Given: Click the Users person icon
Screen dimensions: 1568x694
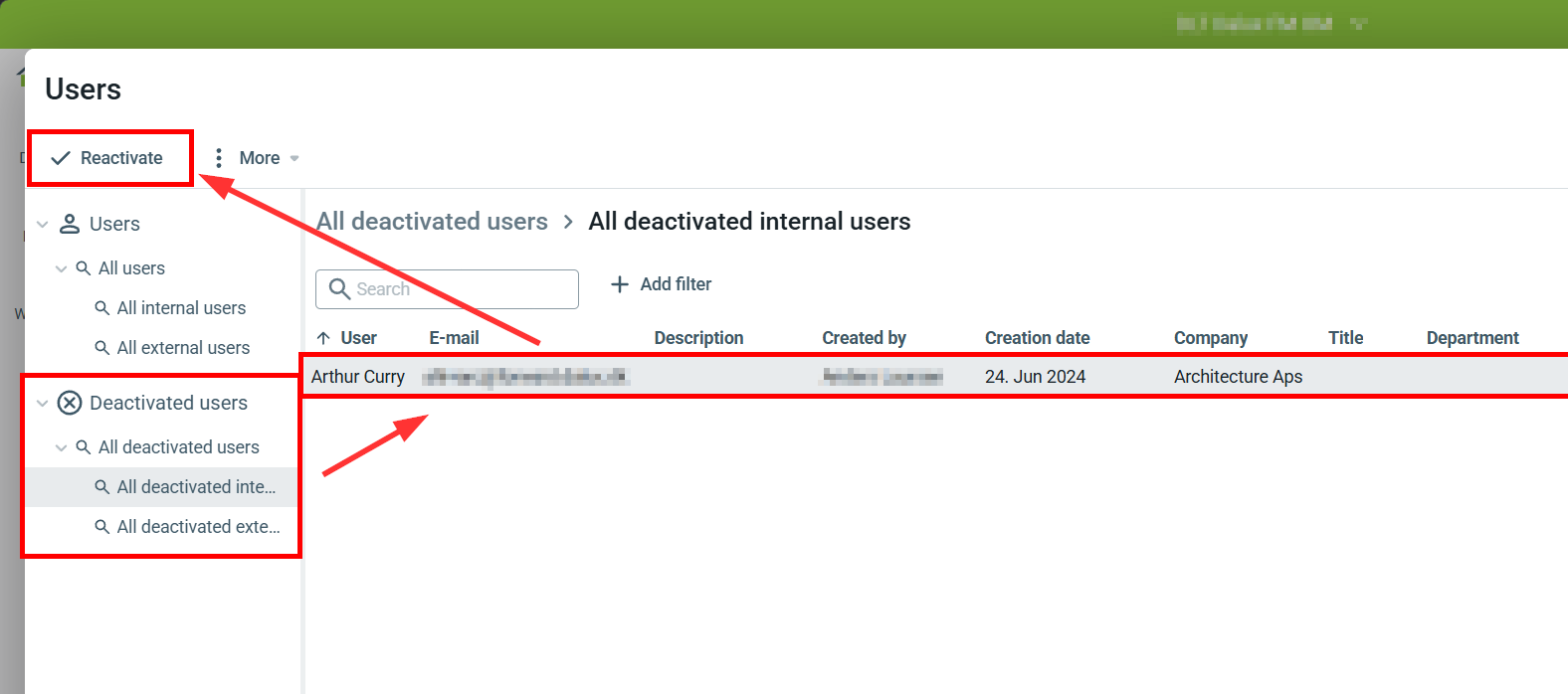Looking at the screenshot, I should pos(70,224).
